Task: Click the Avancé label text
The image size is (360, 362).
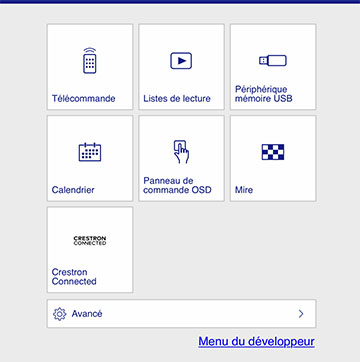Action: click(x=87, y=314)
